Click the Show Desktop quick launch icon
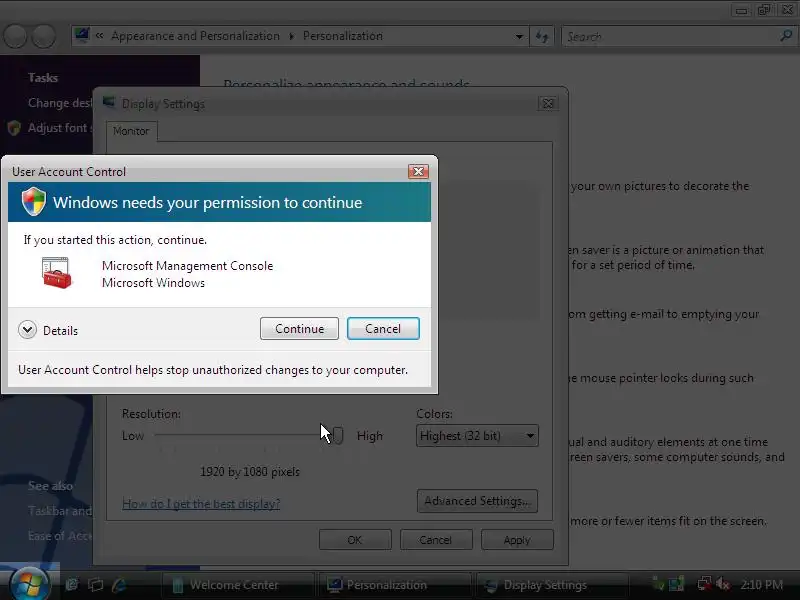Viewport: 800px width, 600px height. 72,585
